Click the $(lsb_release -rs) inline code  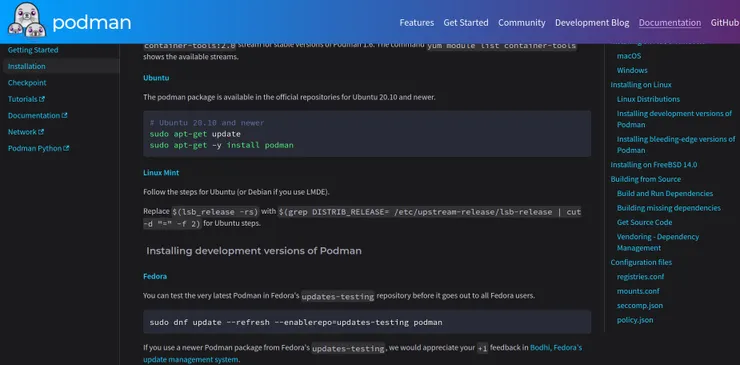pyautogui.click(x=215, y=212)
